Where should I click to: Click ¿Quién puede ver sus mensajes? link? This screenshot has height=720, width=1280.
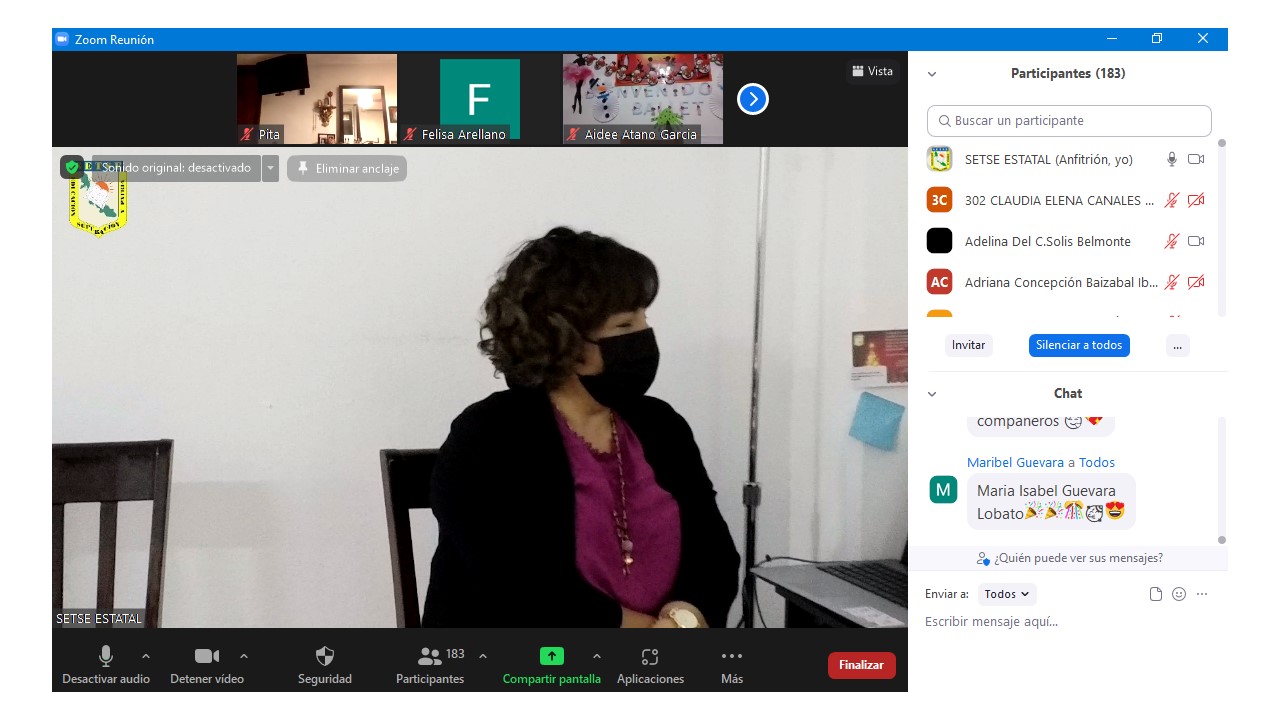pyautogui.click(x=1069, y=558)
